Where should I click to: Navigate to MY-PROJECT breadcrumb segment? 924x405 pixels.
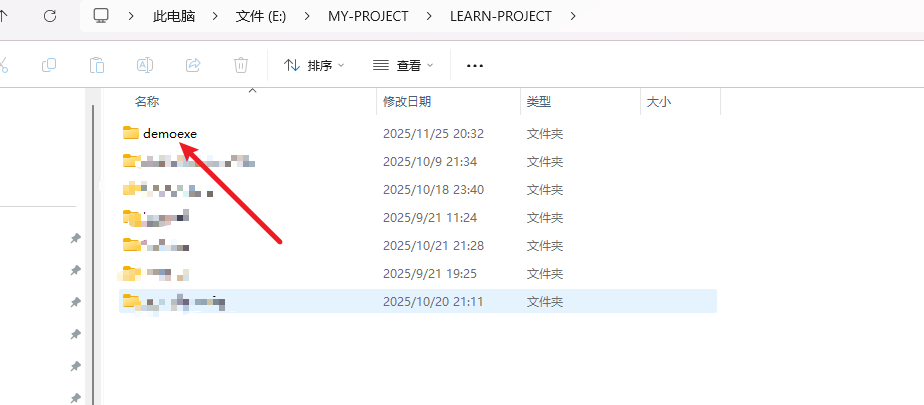pos(368,17)
